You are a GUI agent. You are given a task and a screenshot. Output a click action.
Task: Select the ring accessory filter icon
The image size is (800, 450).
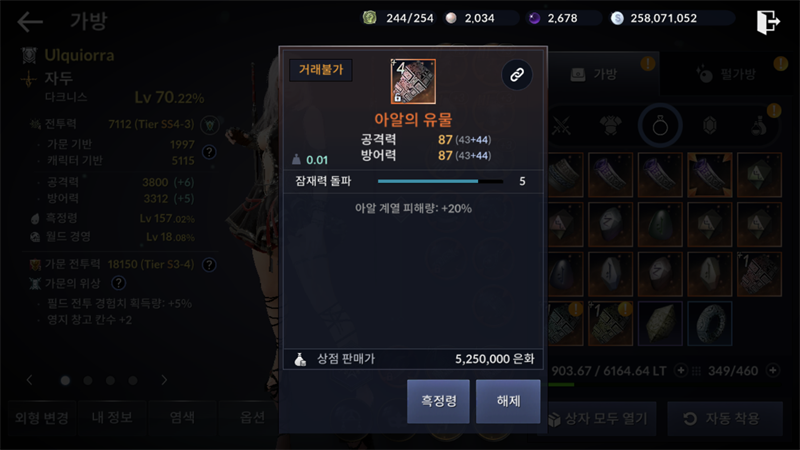tap(660, 126)
